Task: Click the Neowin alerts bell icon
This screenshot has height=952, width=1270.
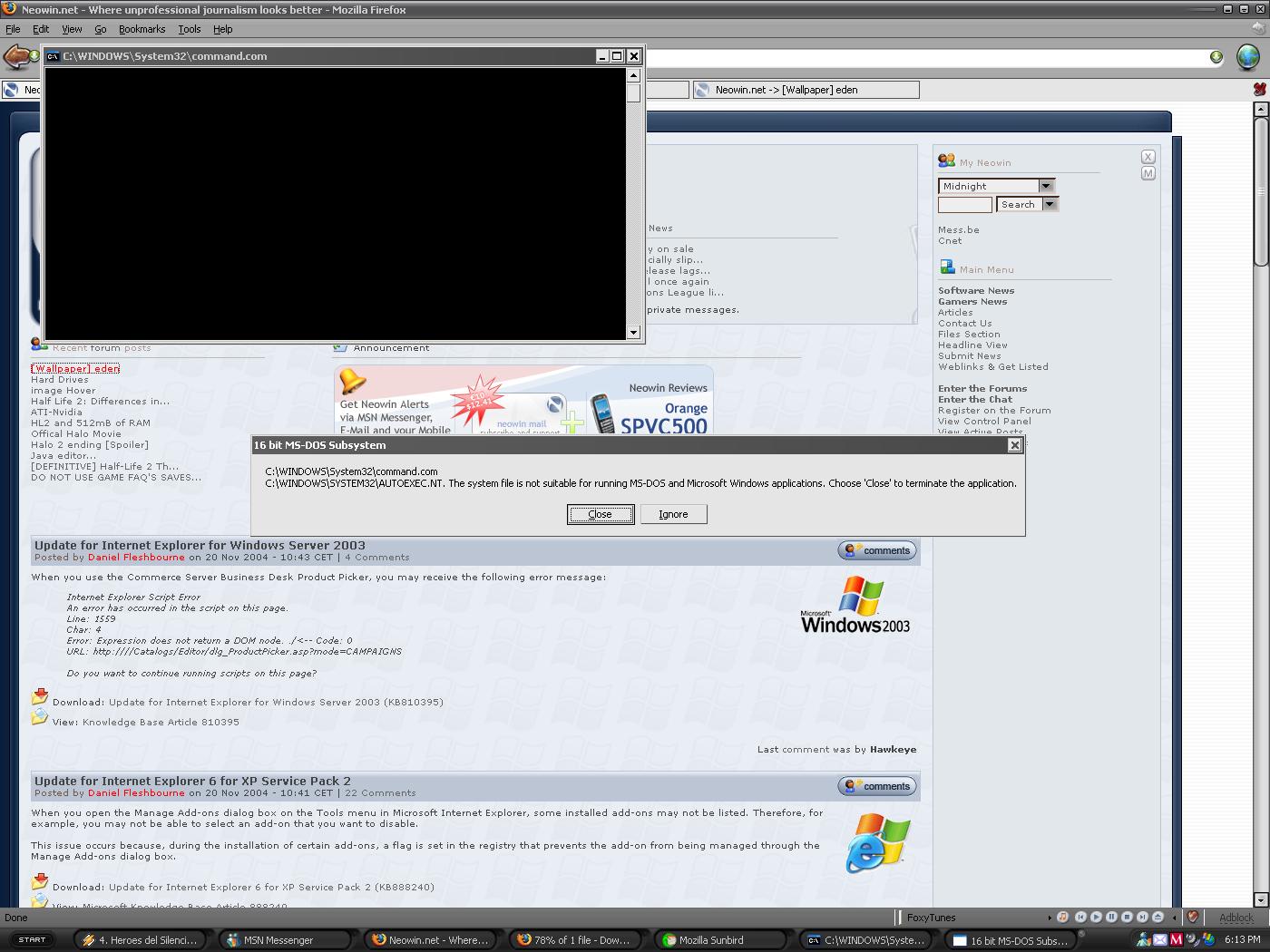Action: tap(352, 381)
